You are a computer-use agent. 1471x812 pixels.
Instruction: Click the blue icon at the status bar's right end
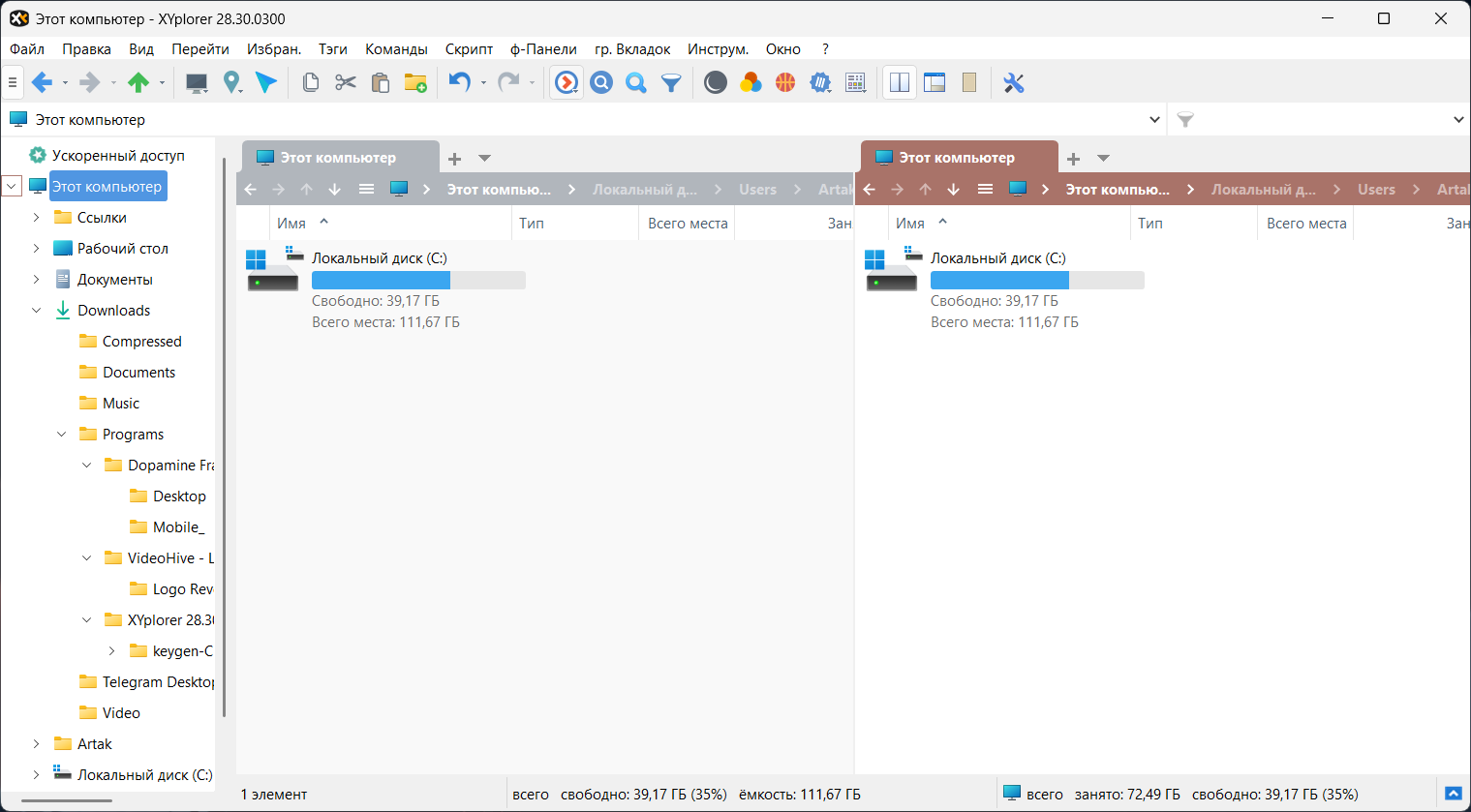click(x=1453, y=794)
